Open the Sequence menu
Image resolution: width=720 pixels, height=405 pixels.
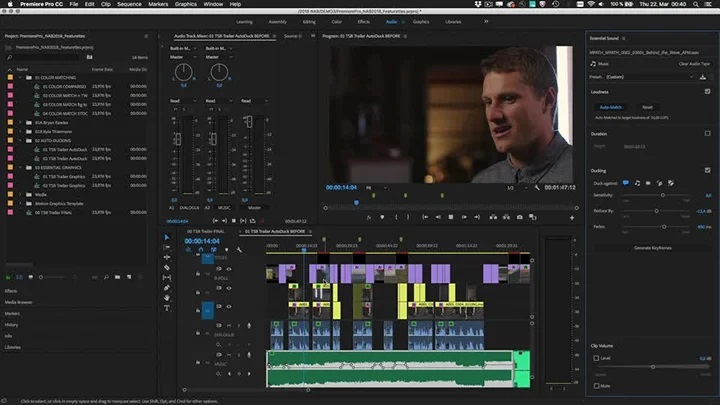tap(129, 4)
